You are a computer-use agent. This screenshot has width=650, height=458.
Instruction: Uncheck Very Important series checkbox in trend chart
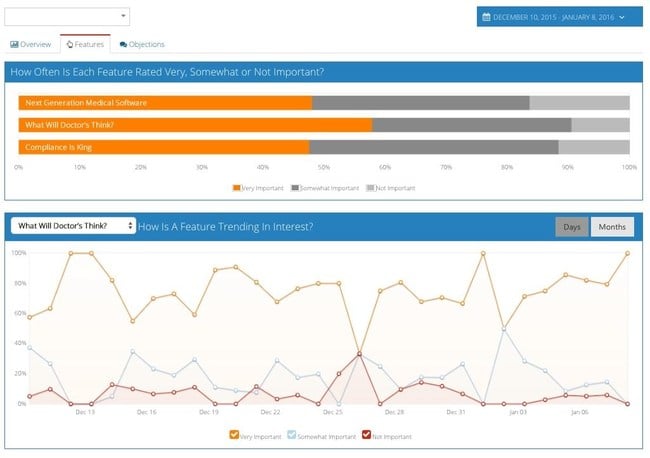234,435
